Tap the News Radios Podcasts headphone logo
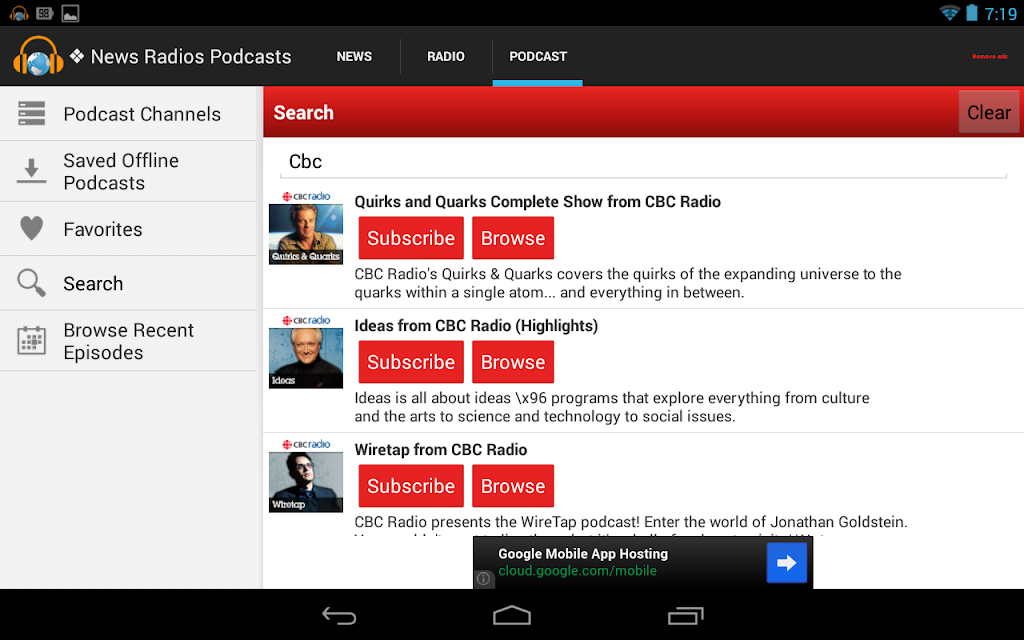 tap(39, 56)
